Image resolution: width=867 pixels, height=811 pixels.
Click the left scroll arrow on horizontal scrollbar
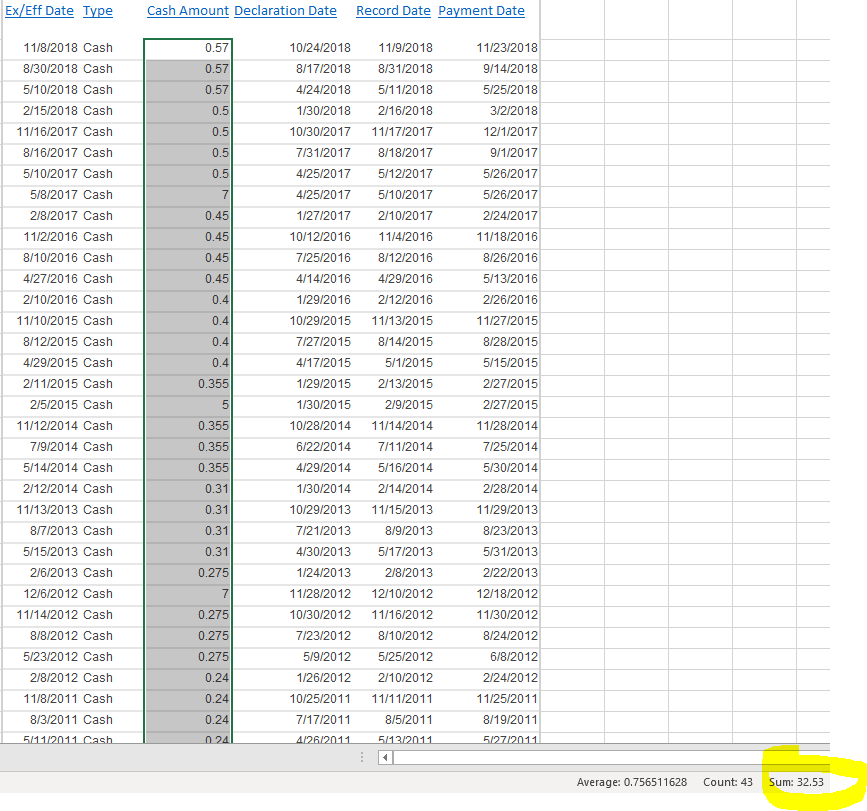point(384,758)
